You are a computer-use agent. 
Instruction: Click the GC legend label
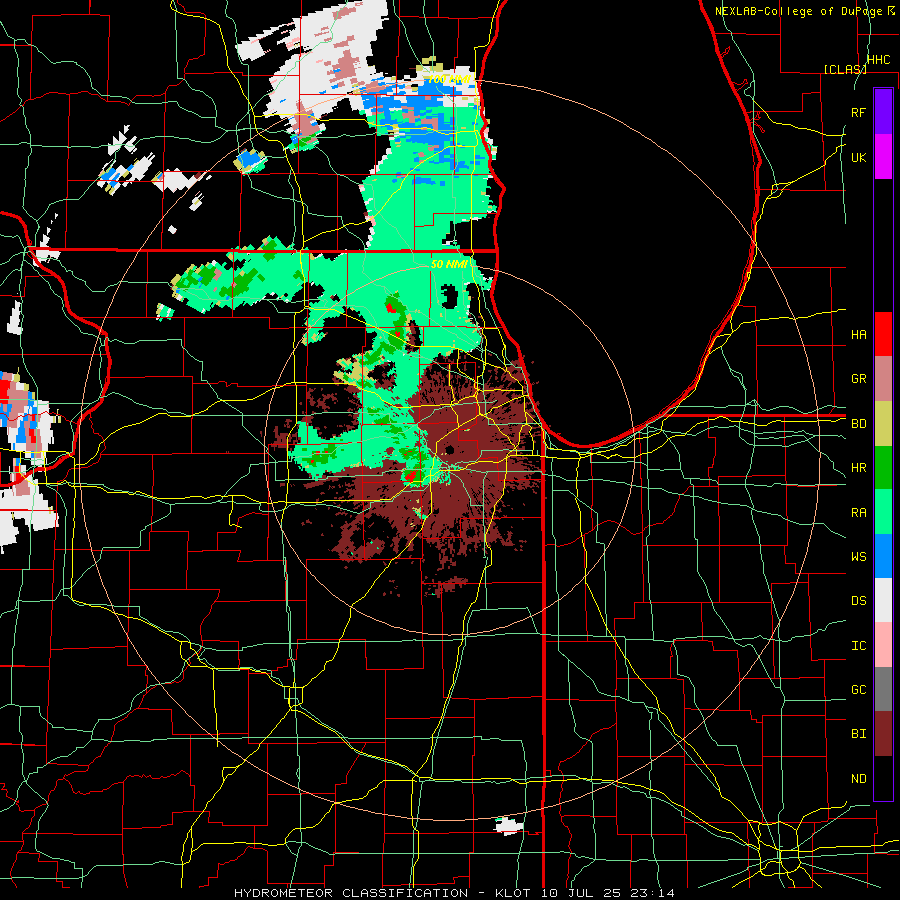[x=859, y=690]
